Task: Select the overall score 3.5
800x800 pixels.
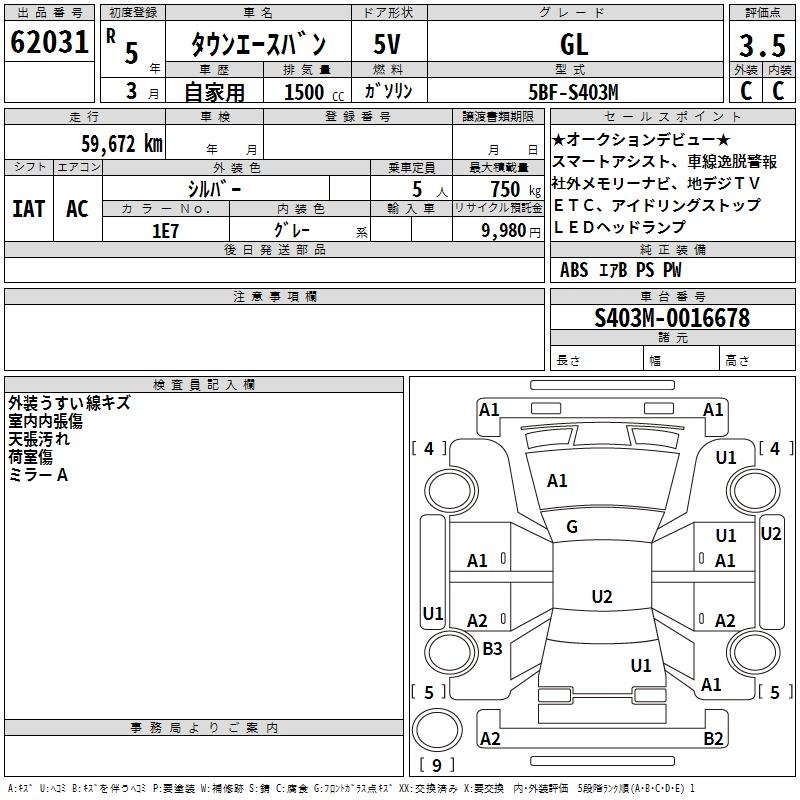Action: click(x=760, y=46)
